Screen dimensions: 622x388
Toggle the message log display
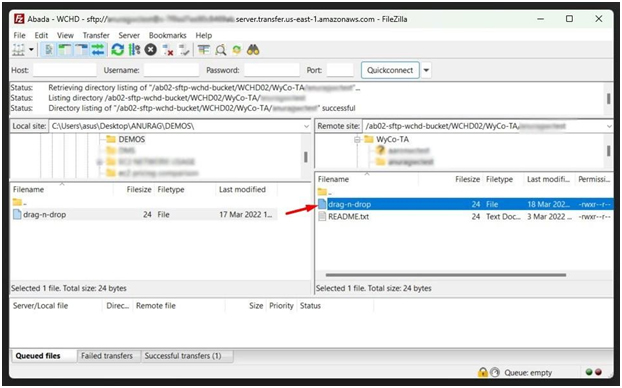(49, 50)
